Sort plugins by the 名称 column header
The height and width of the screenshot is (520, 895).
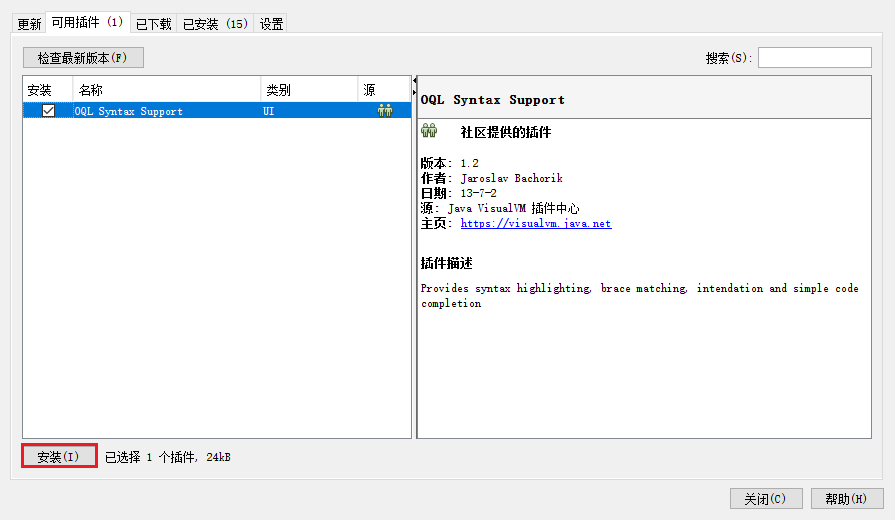(x=166, y=90)
